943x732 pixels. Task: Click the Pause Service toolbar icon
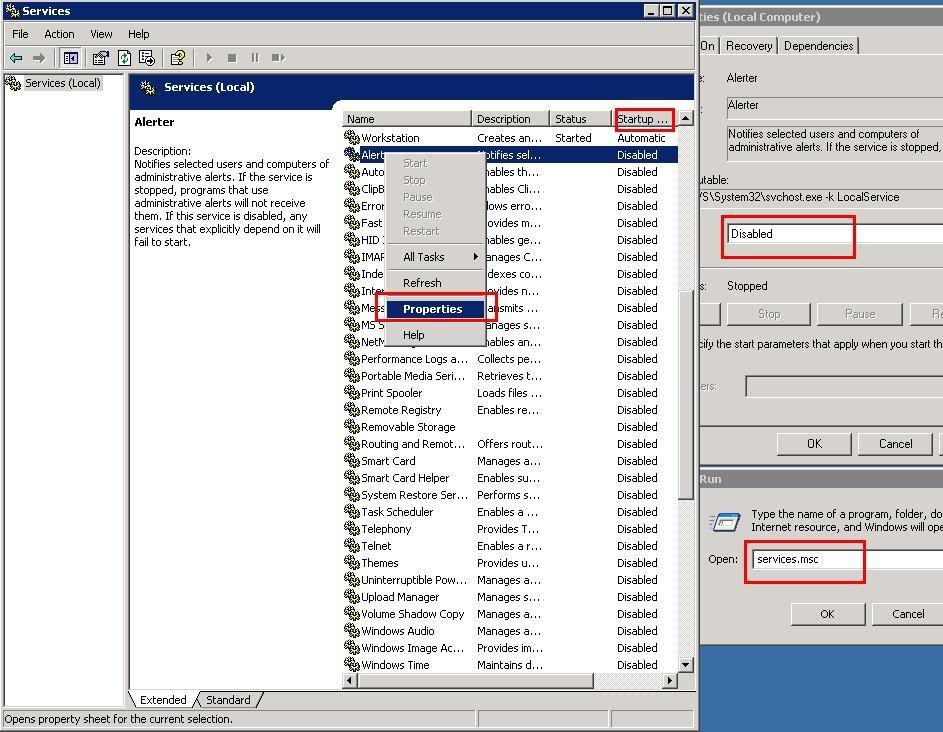pyautogui.click(x=255, y=58)
